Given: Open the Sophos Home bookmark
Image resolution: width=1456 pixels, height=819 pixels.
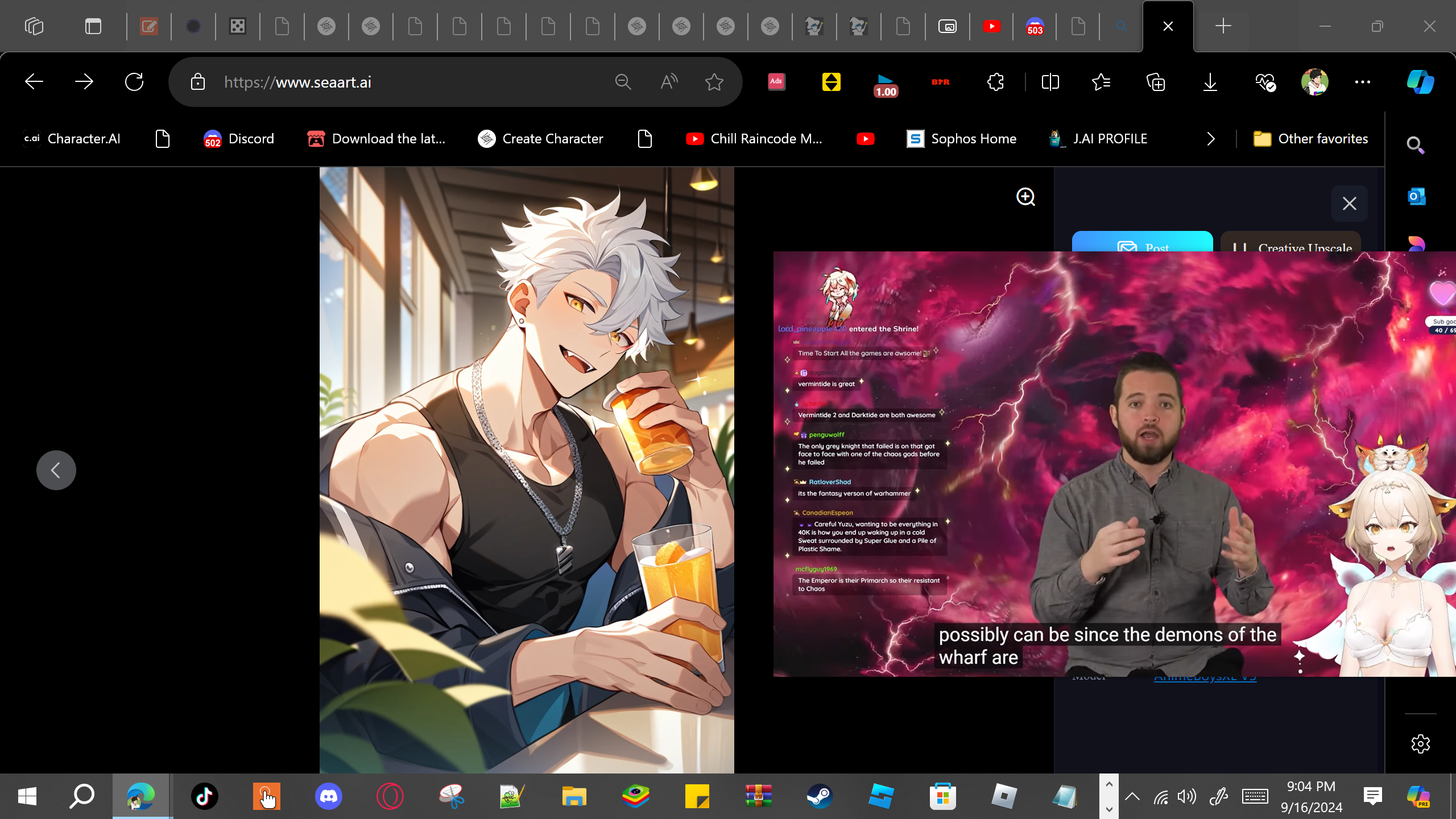Looking at the screenshot, I should pyautogui.click(x=961, y=139).
